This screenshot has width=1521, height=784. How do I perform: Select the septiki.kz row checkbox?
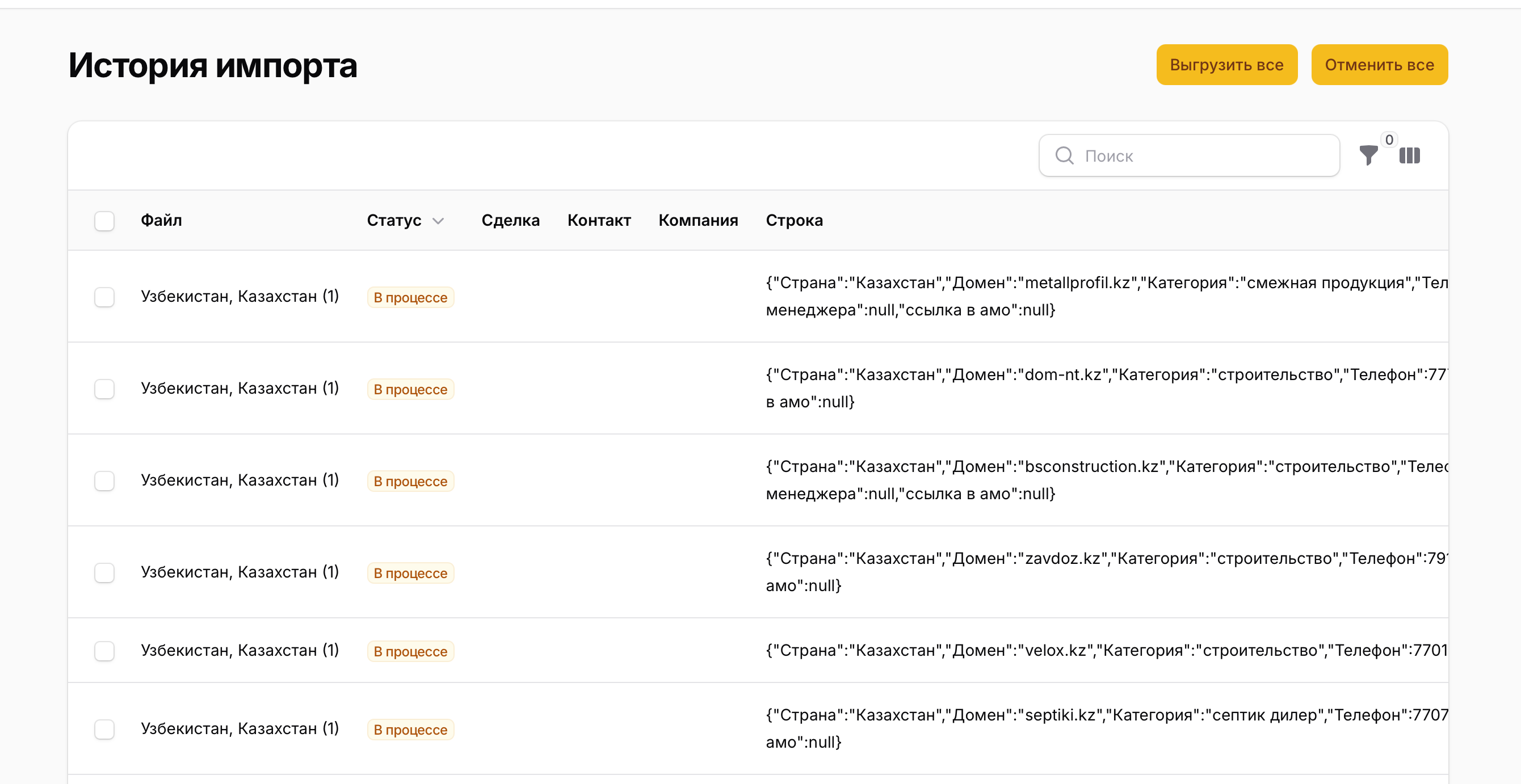[x=104, y=729]
